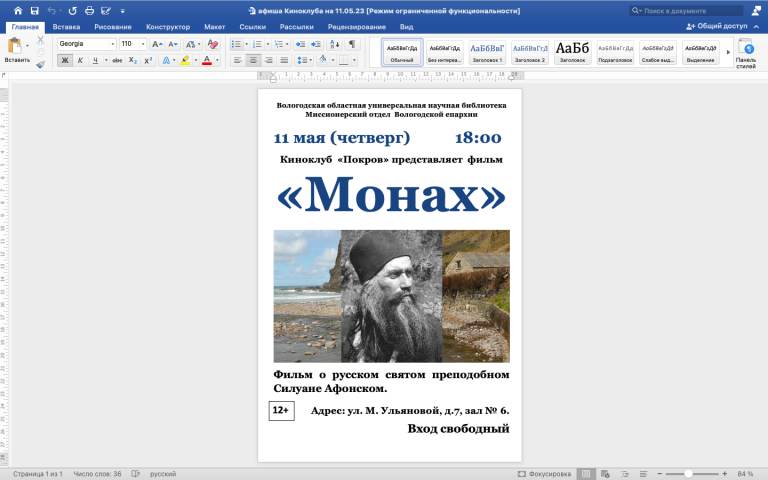Open multilevel list dropdown
This screenshot has width=768, height=480.
[x=280, y=44]
